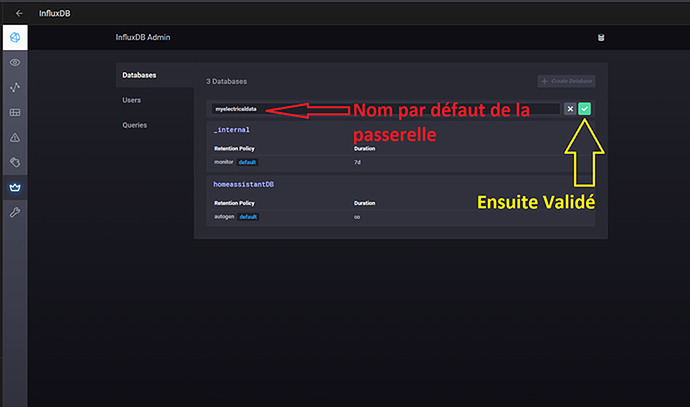Open Host List eye icon in sidebar
Screen dimensions: 690x407
(x=15, y=62)
